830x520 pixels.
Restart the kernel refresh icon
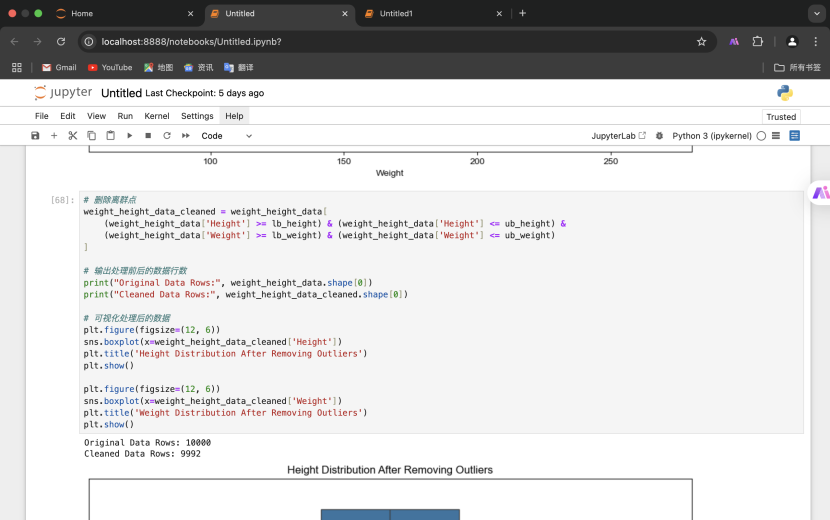[x=167, y=136]
